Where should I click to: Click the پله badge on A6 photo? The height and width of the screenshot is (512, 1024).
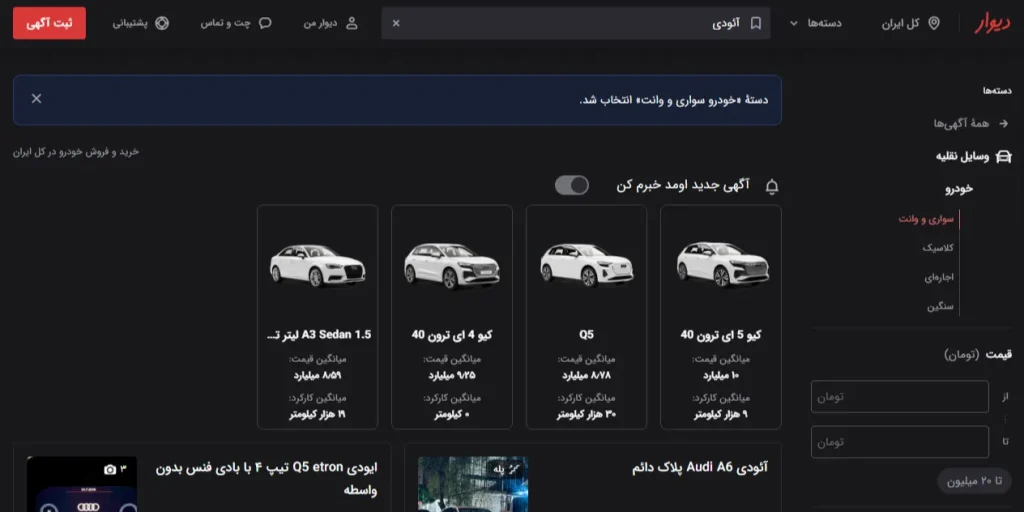click(x=507, y=469)
